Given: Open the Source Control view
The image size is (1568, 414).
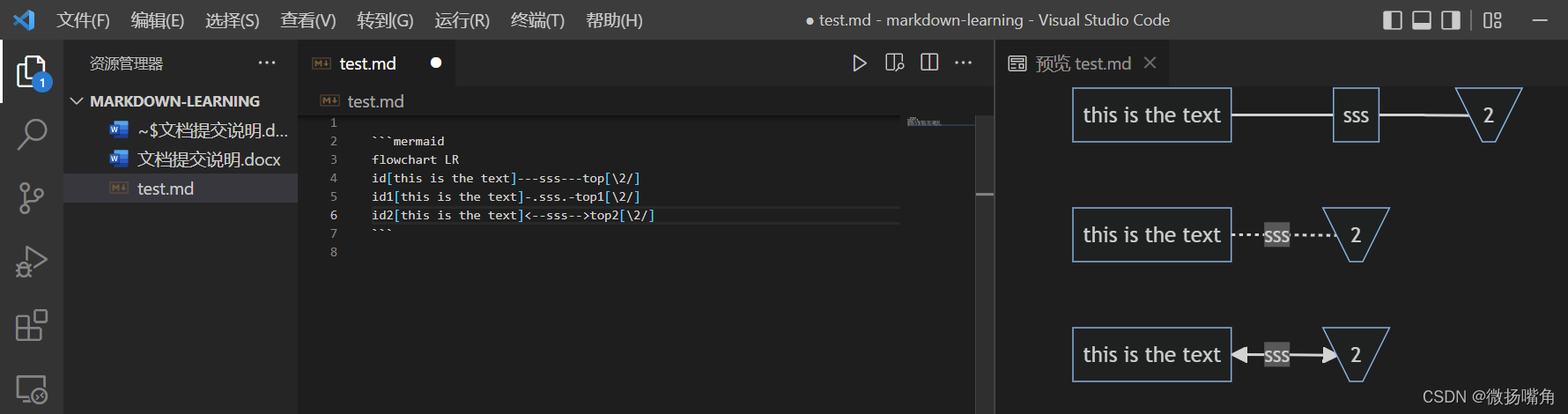Looking at the screenshot, I should [x=32, y=198].
